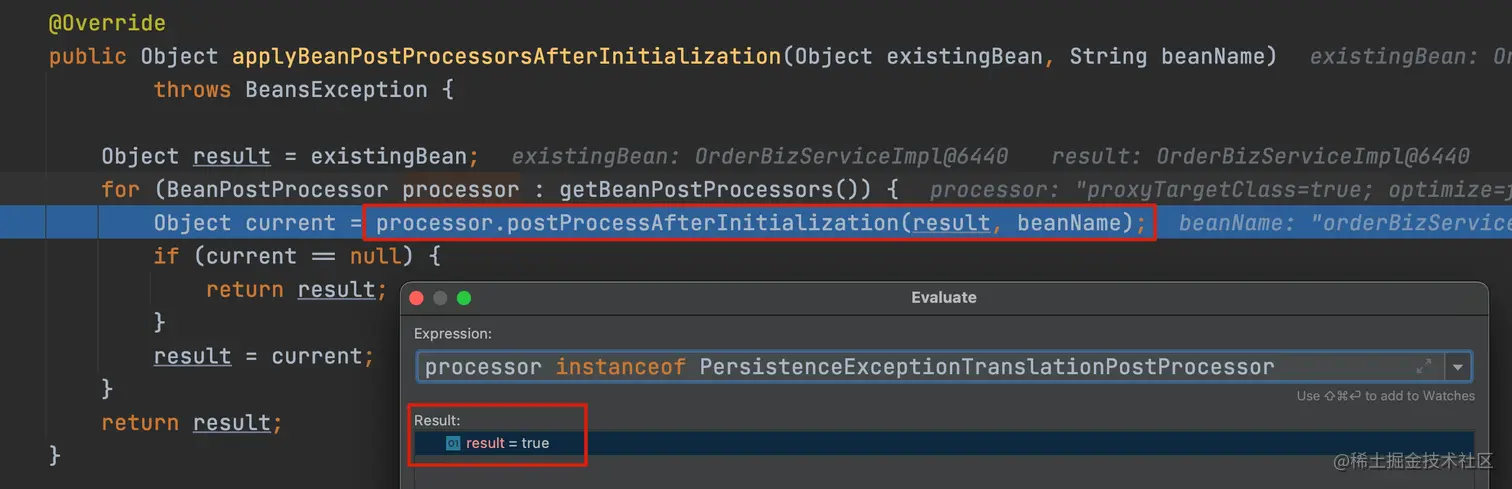Viewport: 1512px width, 489px height.
Task: Click the @Override annotation
Action: click(x=107, y=23)
